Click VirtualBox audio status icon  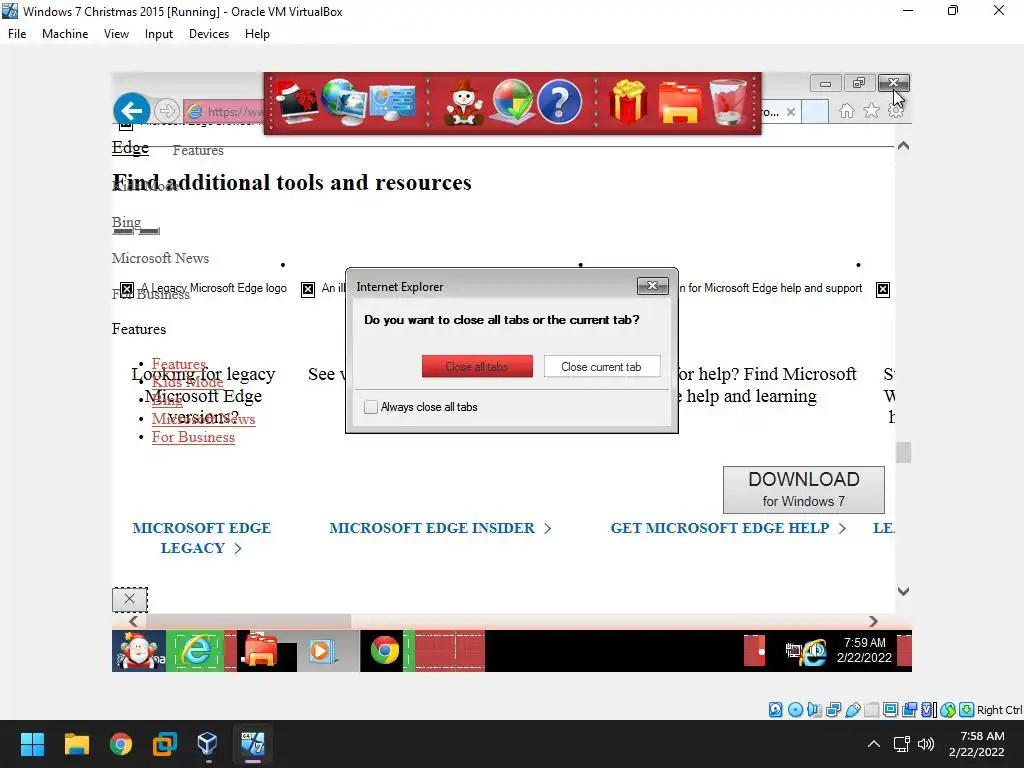(x=814, y=709)
